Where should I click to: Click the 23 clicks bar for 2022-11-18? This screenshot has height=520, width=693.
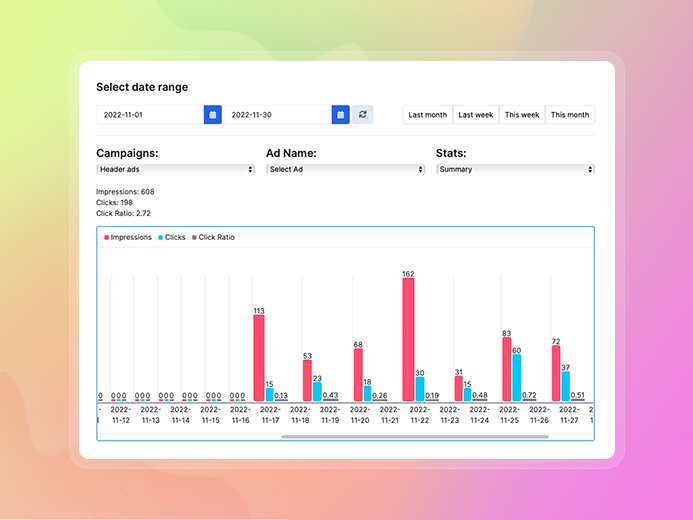[317, 391]
